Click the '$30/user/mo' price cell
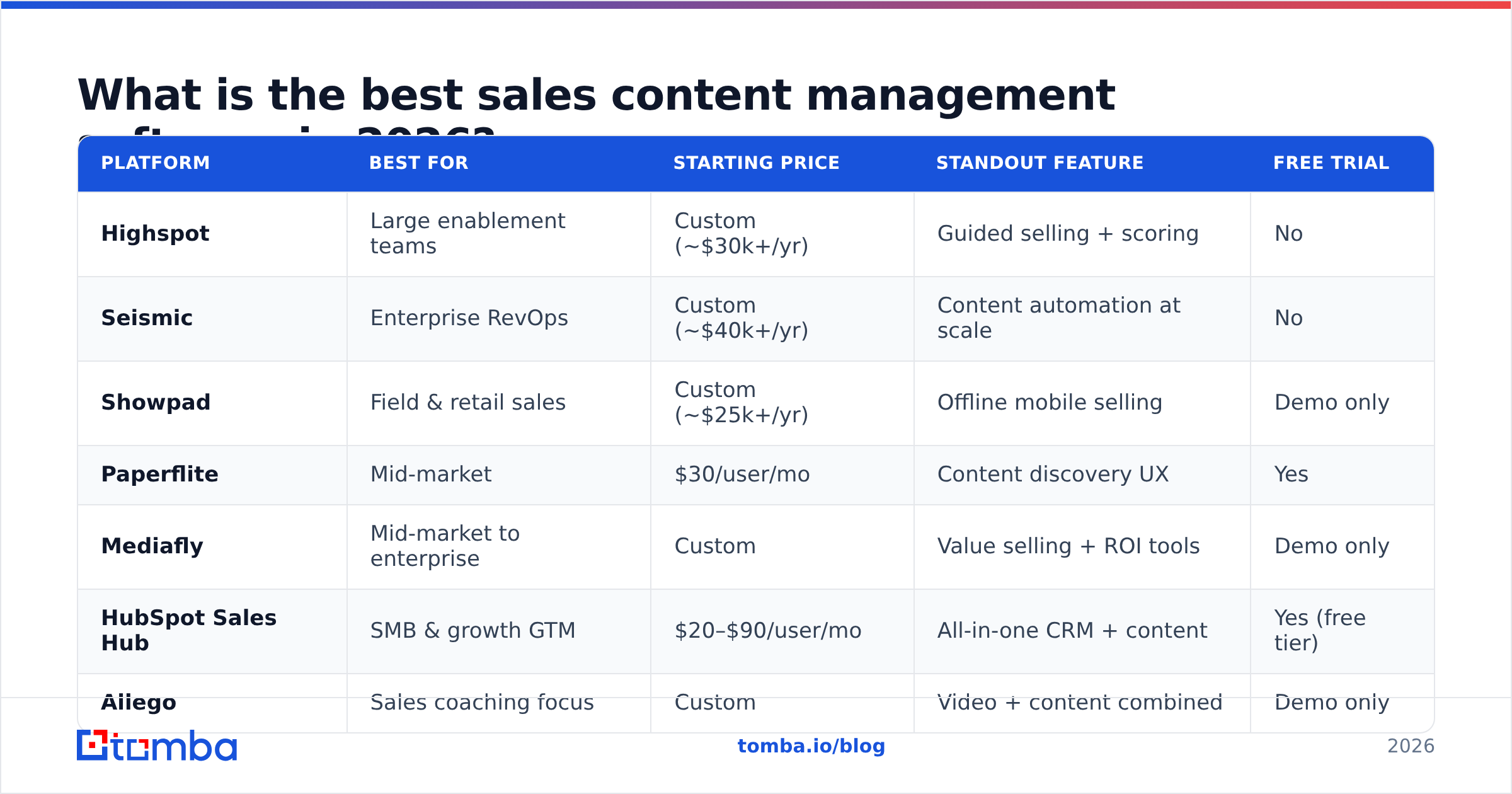This screenshot has width=1512, height=794. click(x=782, y=475)
